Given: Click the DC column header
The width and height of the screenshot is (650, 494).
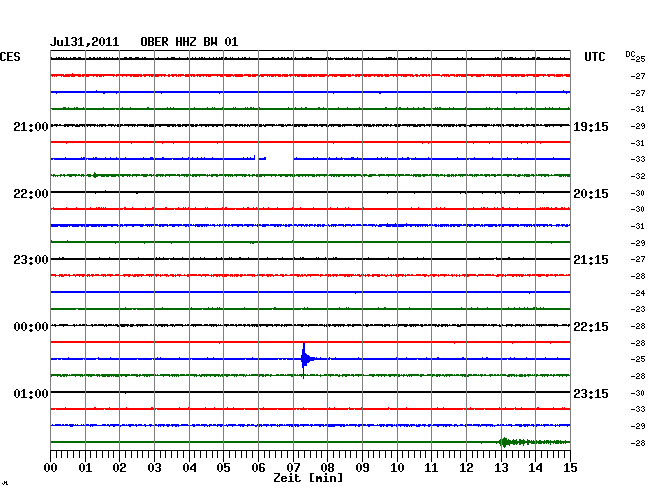Looking at the screenshot, I should pos(631,54).
